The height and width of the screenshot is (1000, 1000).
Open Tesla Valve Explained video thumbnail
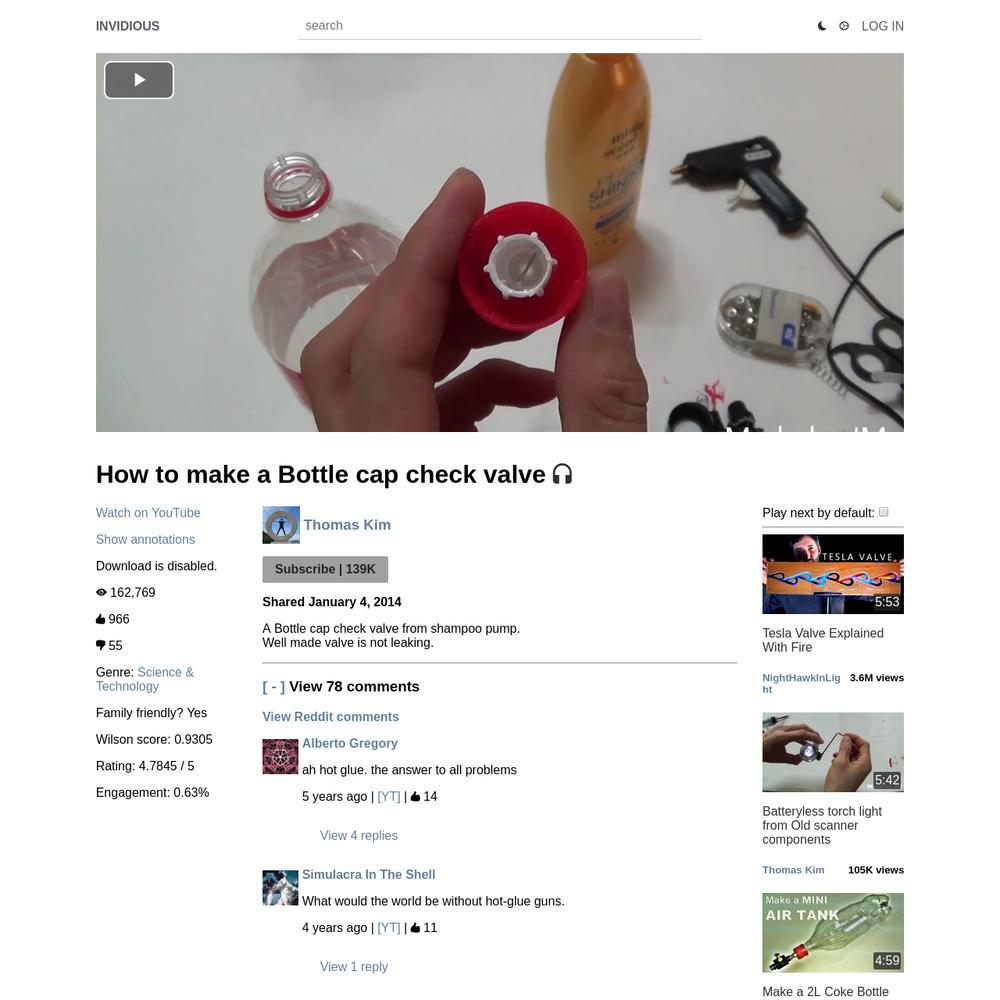click(833, 574)
